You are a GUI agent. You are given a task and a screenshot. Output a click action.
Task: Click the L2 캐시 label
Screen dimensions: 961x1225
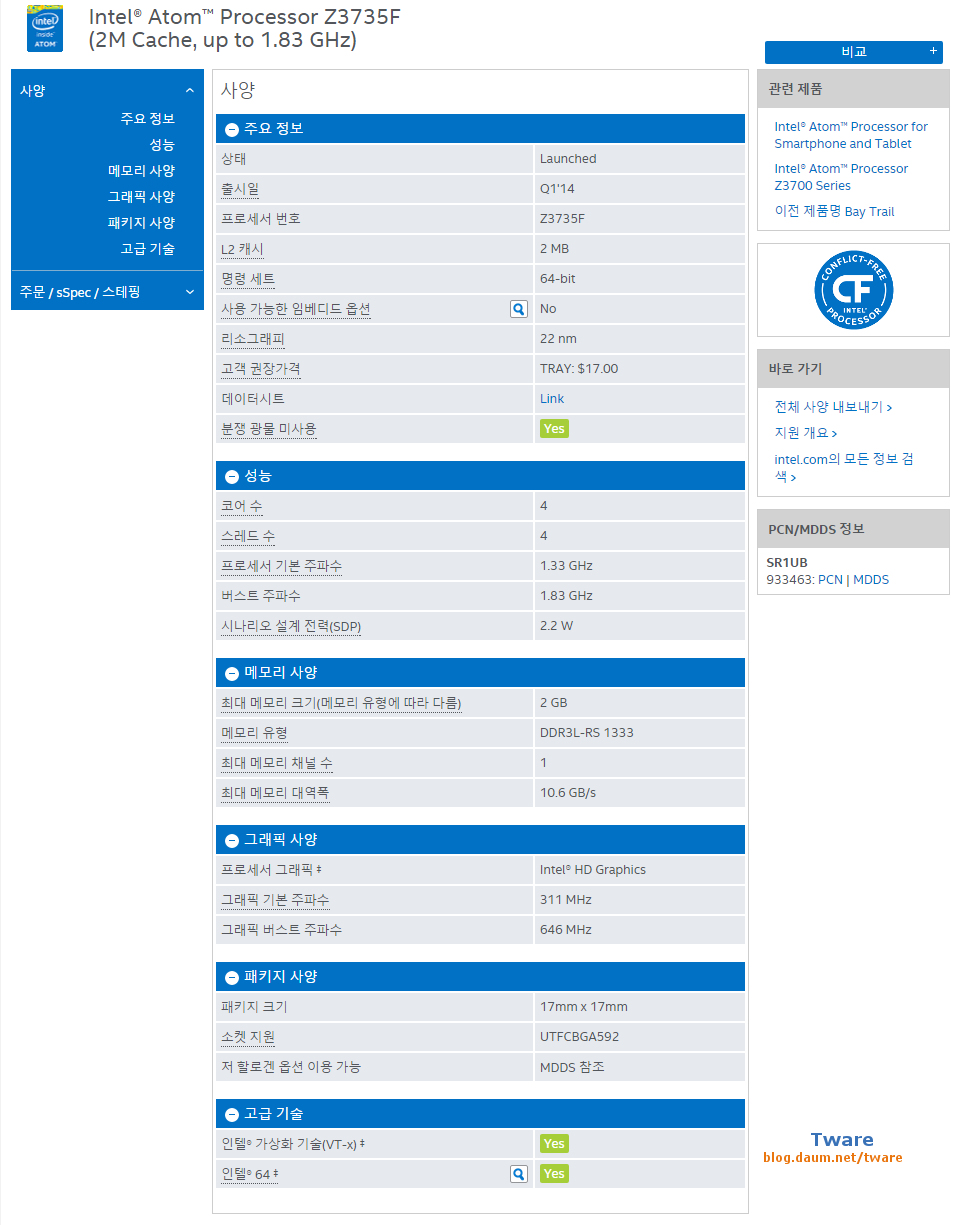tap(242, 249)
